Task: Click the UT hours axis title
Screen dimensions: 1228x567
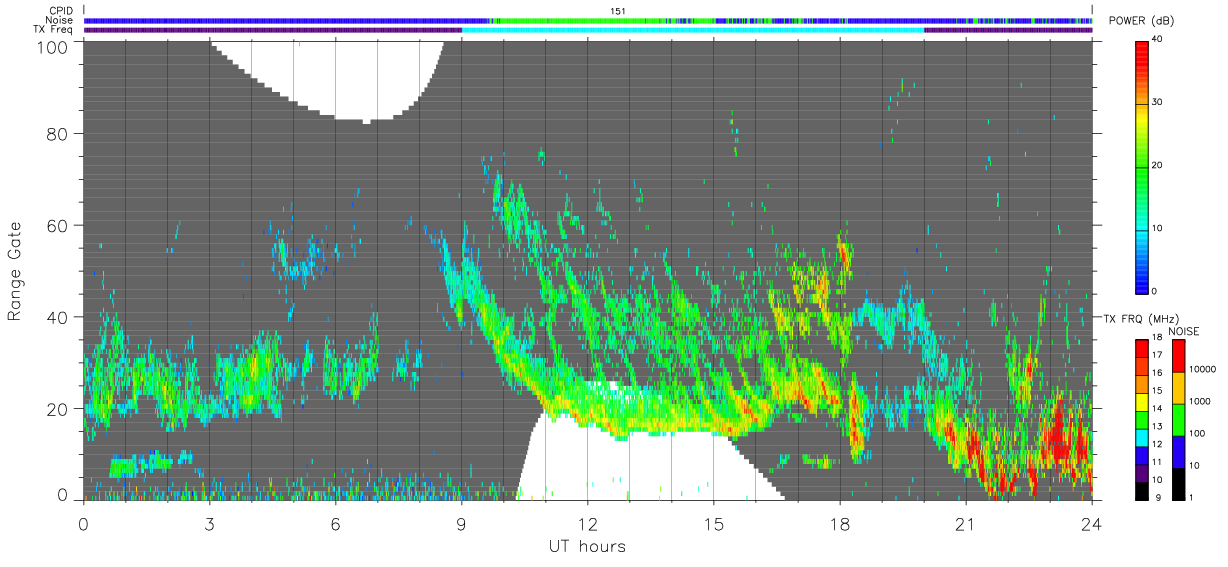Action: point(588,547)
